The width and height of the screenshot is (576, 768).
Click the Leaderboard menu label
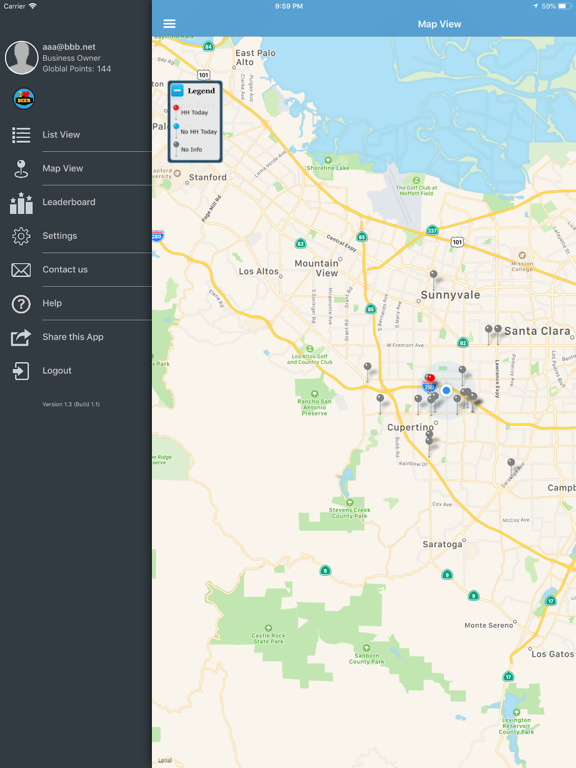(69, 202)
